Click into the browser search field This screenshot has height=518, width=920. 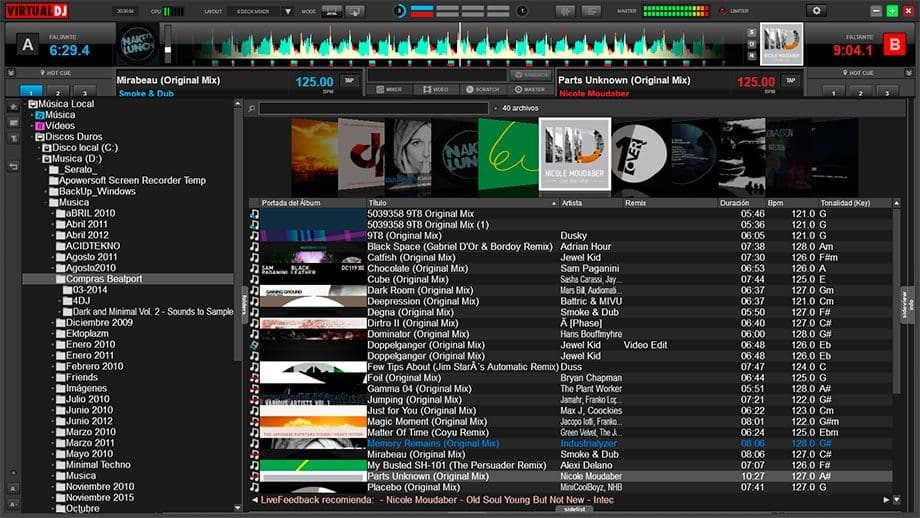click(373, 109)
